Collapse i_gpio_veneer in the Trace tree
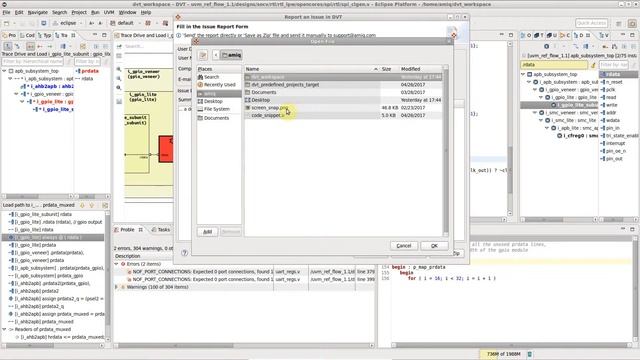 [x=16, y=94]
